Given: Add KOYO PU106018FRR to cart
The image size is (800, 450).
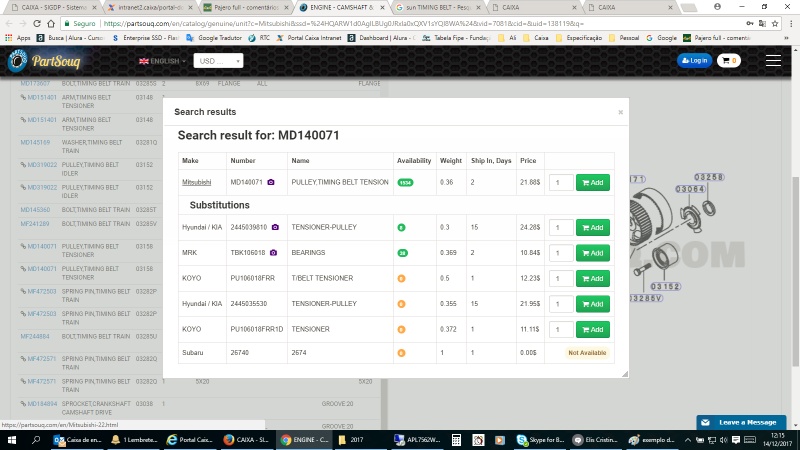Looking at the screenshot, I should 593,279.
